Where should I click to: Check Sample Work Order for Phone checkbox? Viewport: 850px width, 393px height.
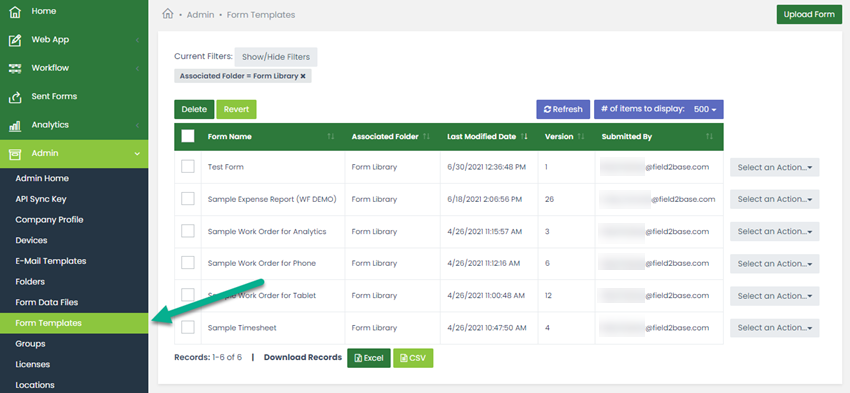tap(188, 263)
